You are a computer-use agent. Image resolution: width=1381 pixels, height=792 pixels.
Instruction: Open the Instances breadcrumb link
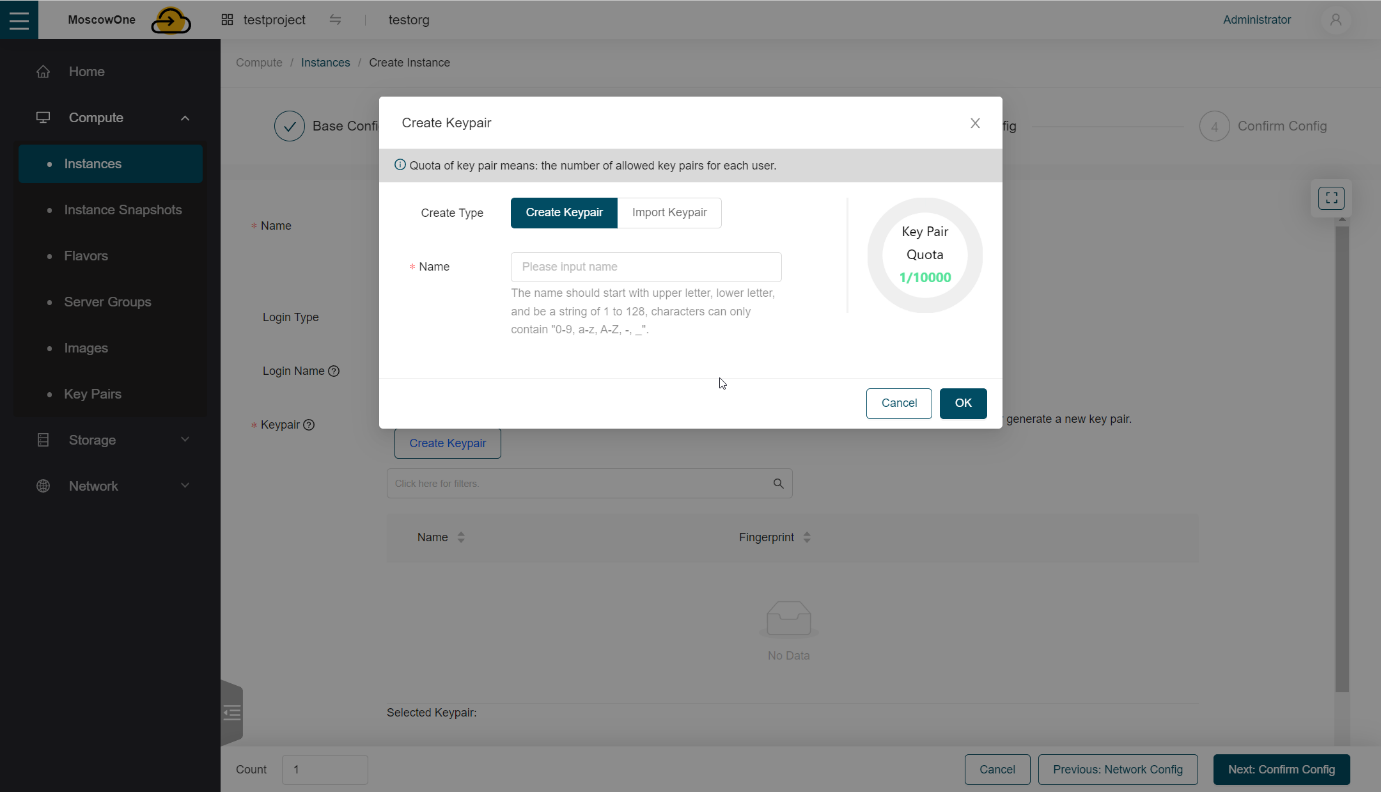click(325, 62)
